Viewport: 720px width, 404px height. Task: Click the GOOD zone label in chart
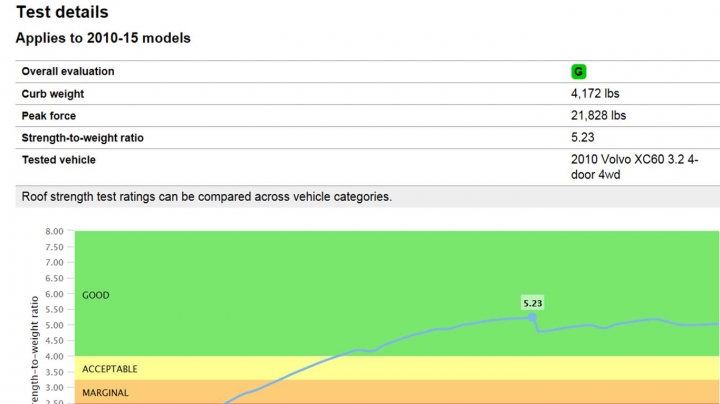click(x=96, y=295)
